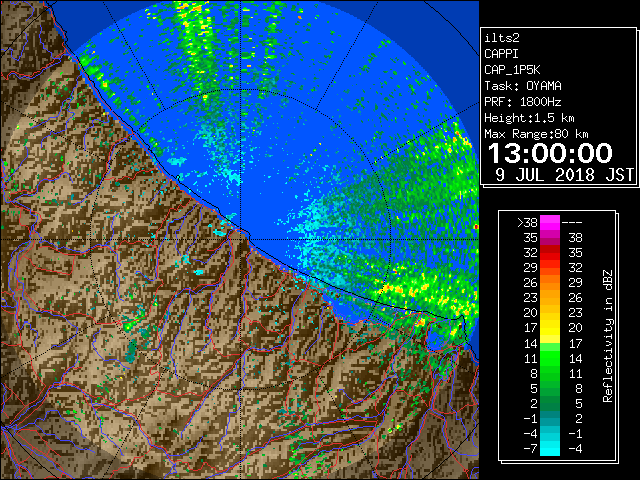The image size is (640, 480).
Task: Click the CAP_1P5K text
Action: [x=512, y=70]
